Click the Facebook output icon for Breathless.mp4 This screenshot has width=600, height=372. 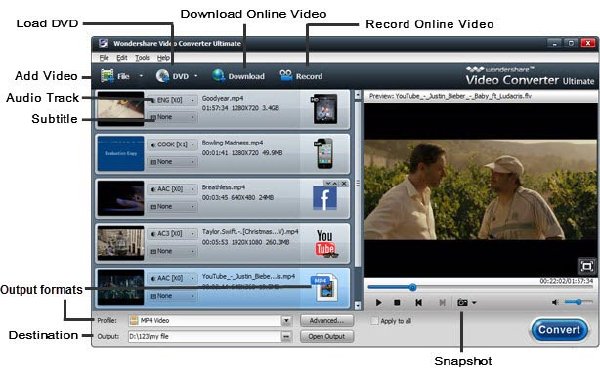coord(324,198)
